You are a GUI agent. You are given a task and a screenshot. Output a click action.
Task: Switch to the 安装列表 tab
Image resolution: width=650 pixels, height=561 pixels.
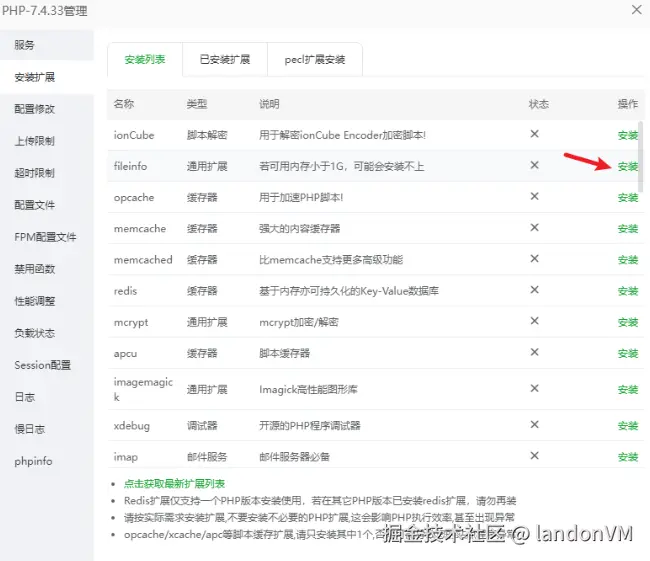click(145, 60)
